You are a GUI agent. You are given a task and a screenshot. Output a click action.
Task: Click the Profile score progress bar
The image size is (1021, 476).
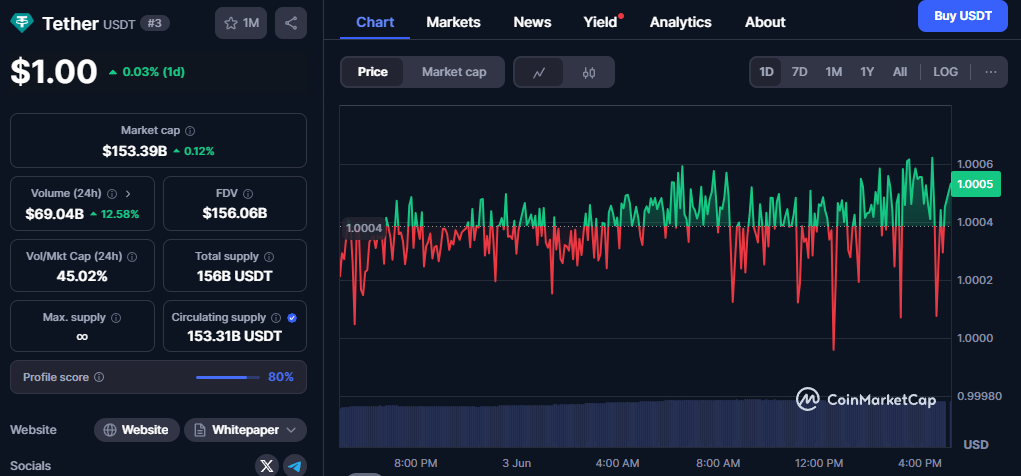(227, 377)
